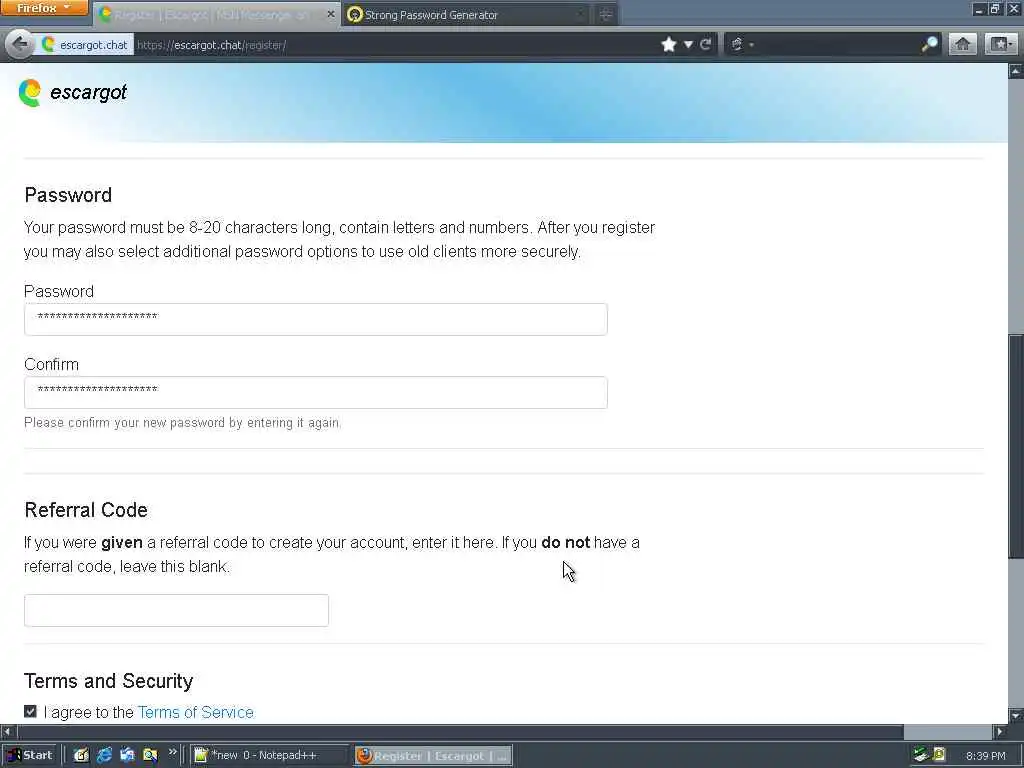
Task: Open the search engine selector dropdown
Action: tap(742, 44)
